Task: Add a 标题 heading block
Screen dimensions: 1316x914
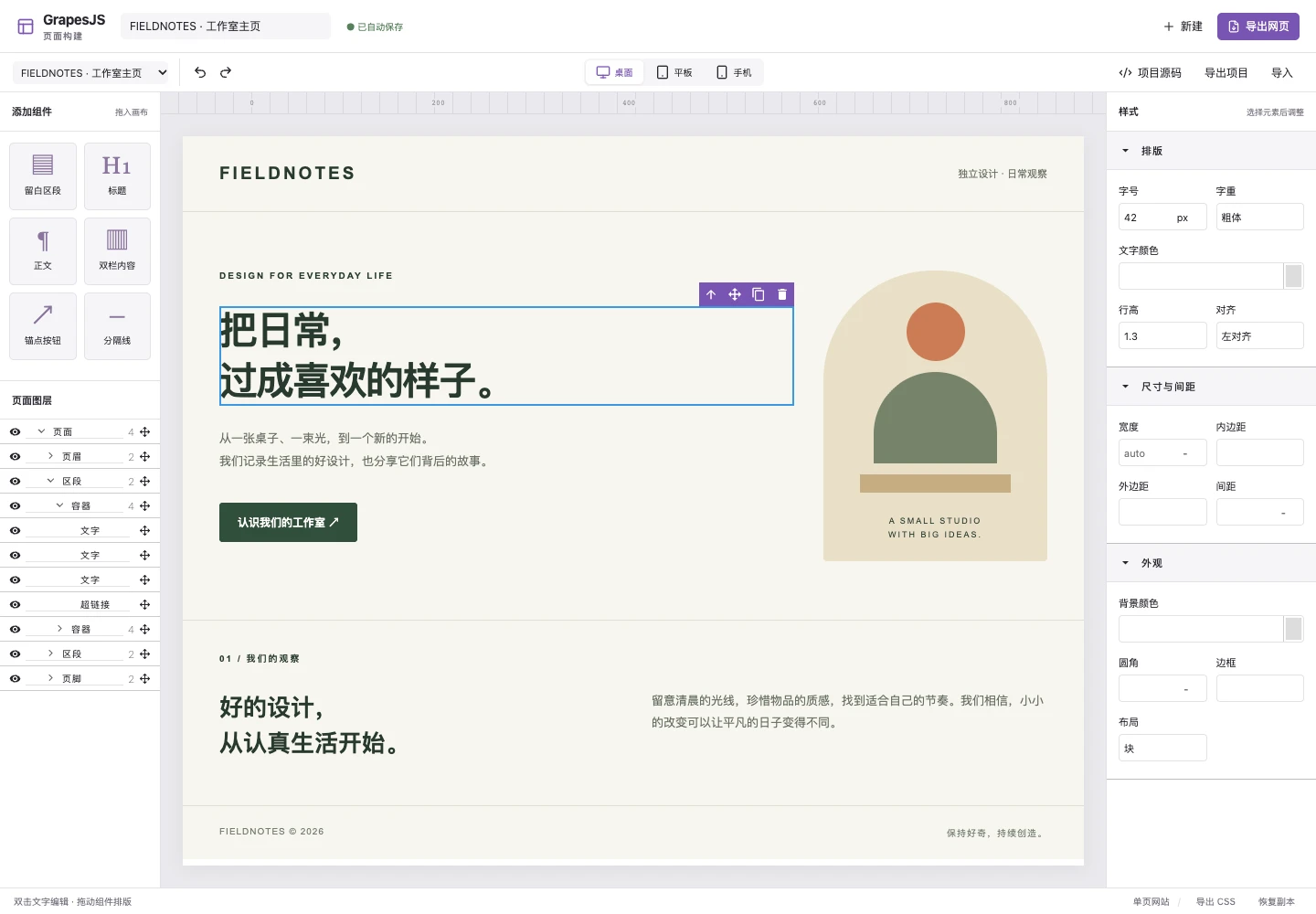Action: click(117, 176)
